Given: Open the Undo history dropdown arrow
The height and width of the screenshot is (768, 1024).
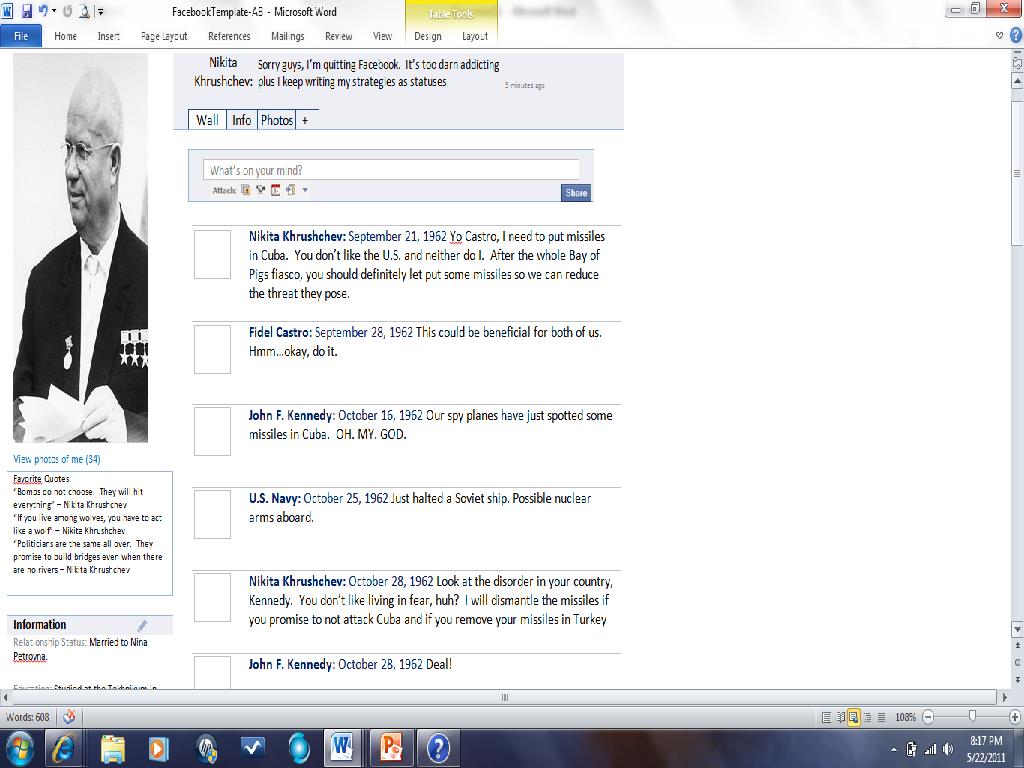Looking at the screenshot, I should [x=54, y=11].
